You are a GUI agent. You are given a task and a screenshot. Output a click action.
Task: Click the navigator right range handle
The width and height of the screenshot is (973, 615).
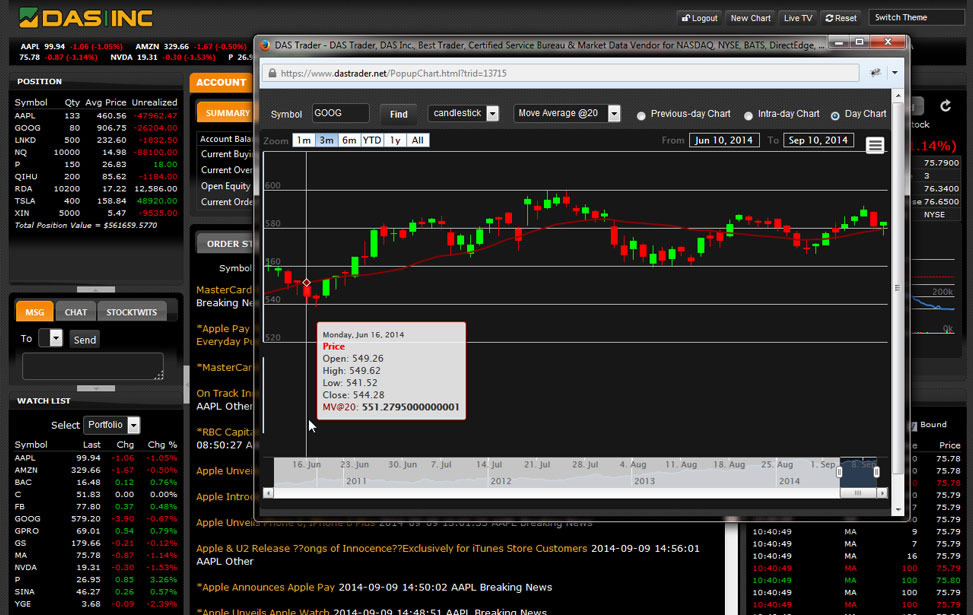[877, 472]
